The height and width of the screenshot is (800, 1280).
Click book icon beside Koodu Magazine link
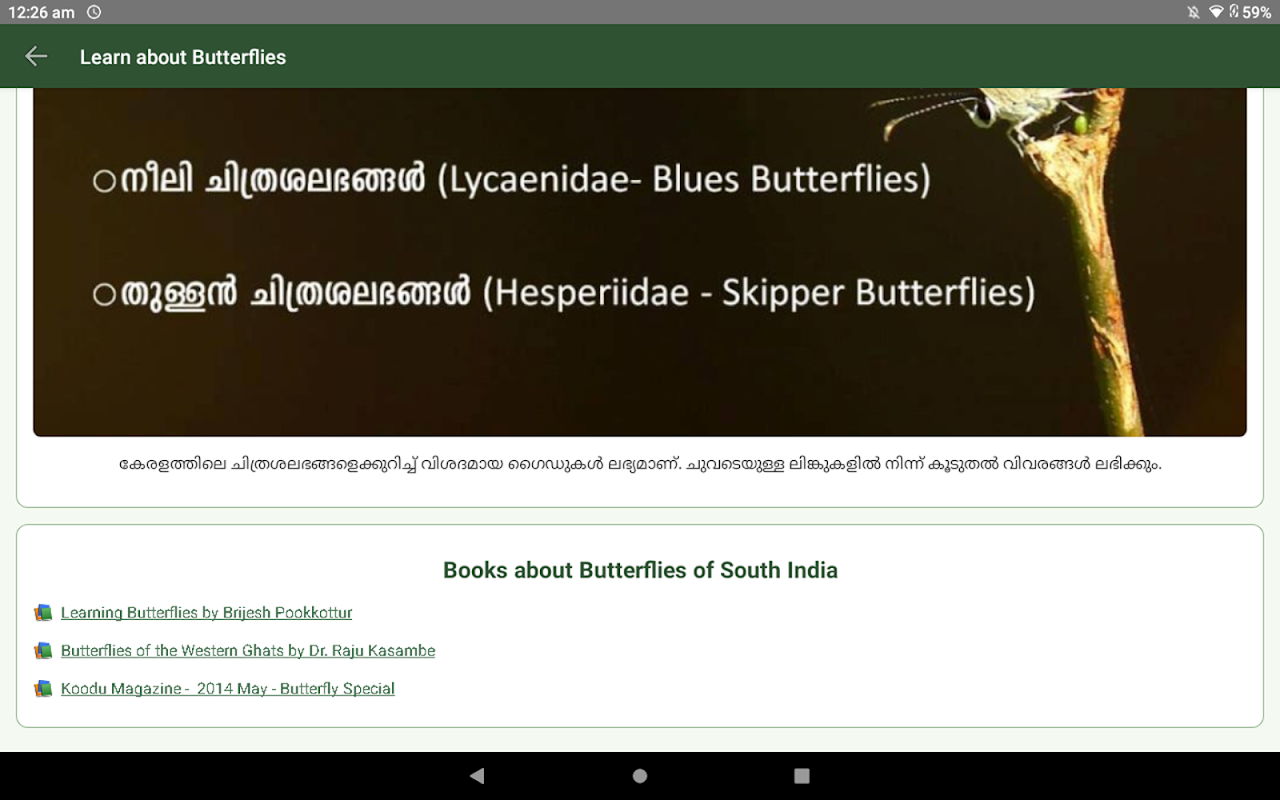click(x=43, y=688)
